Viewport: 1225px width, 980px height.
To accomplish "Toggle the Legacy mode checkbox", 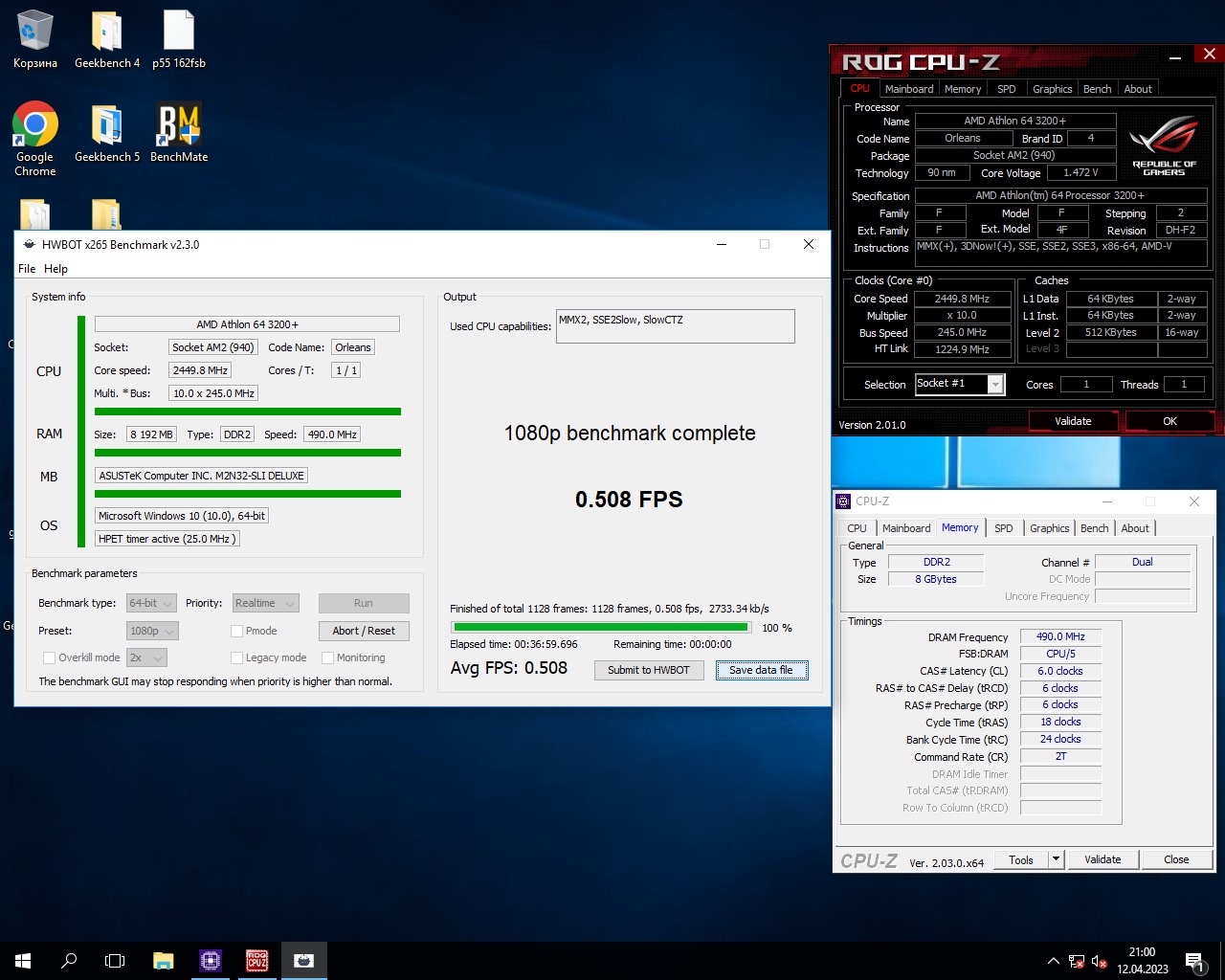I will tap(236, 657).
